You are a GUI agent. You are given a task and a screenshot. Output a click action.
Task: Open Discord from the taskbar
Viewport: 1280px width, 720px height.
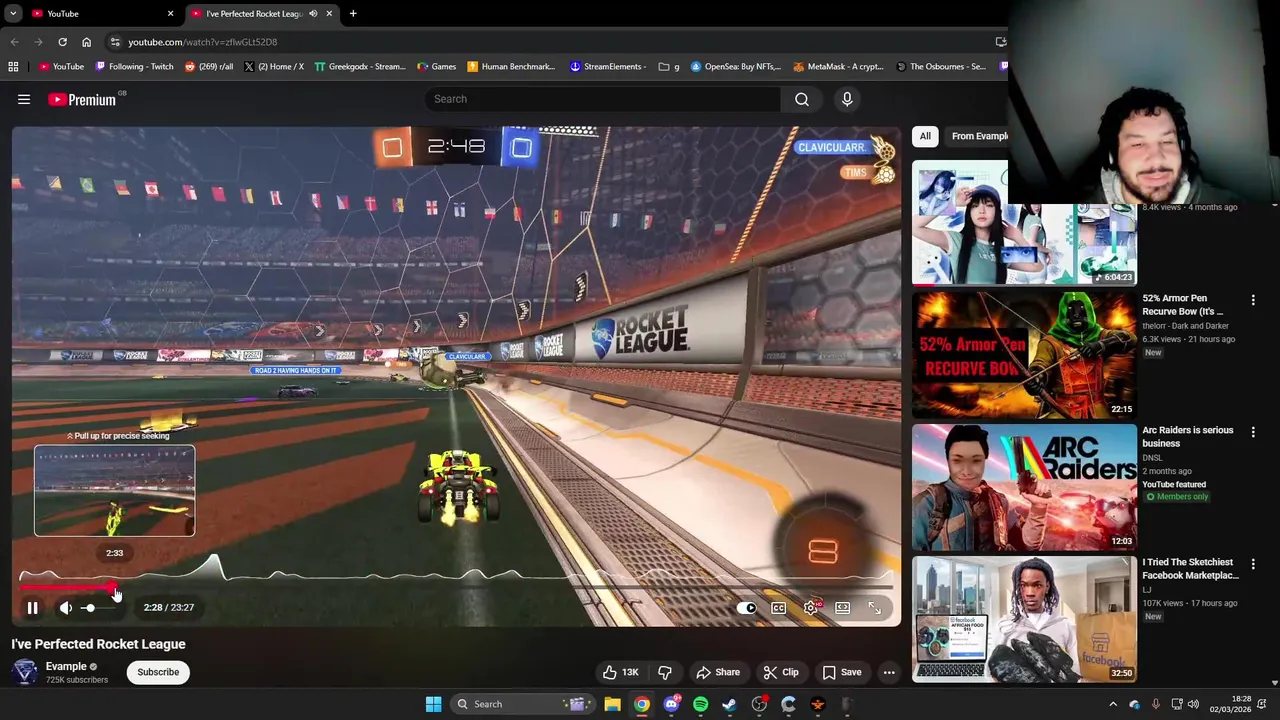coord(671,704)
